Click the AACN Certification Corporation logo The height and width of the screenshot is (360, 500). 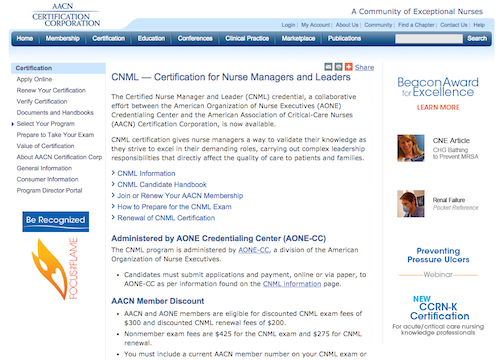(x=66, y=15)
